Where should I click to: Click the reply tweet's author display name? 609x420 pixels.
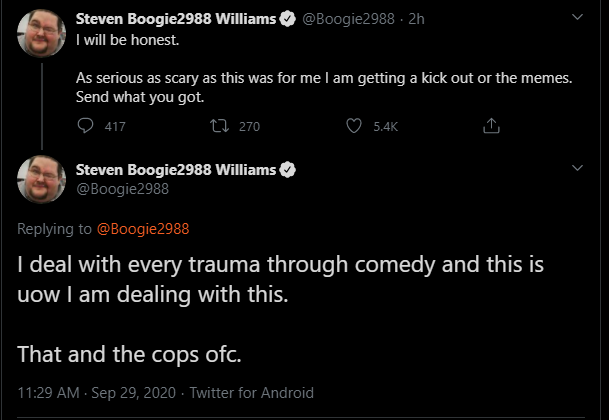pos(176,170)
